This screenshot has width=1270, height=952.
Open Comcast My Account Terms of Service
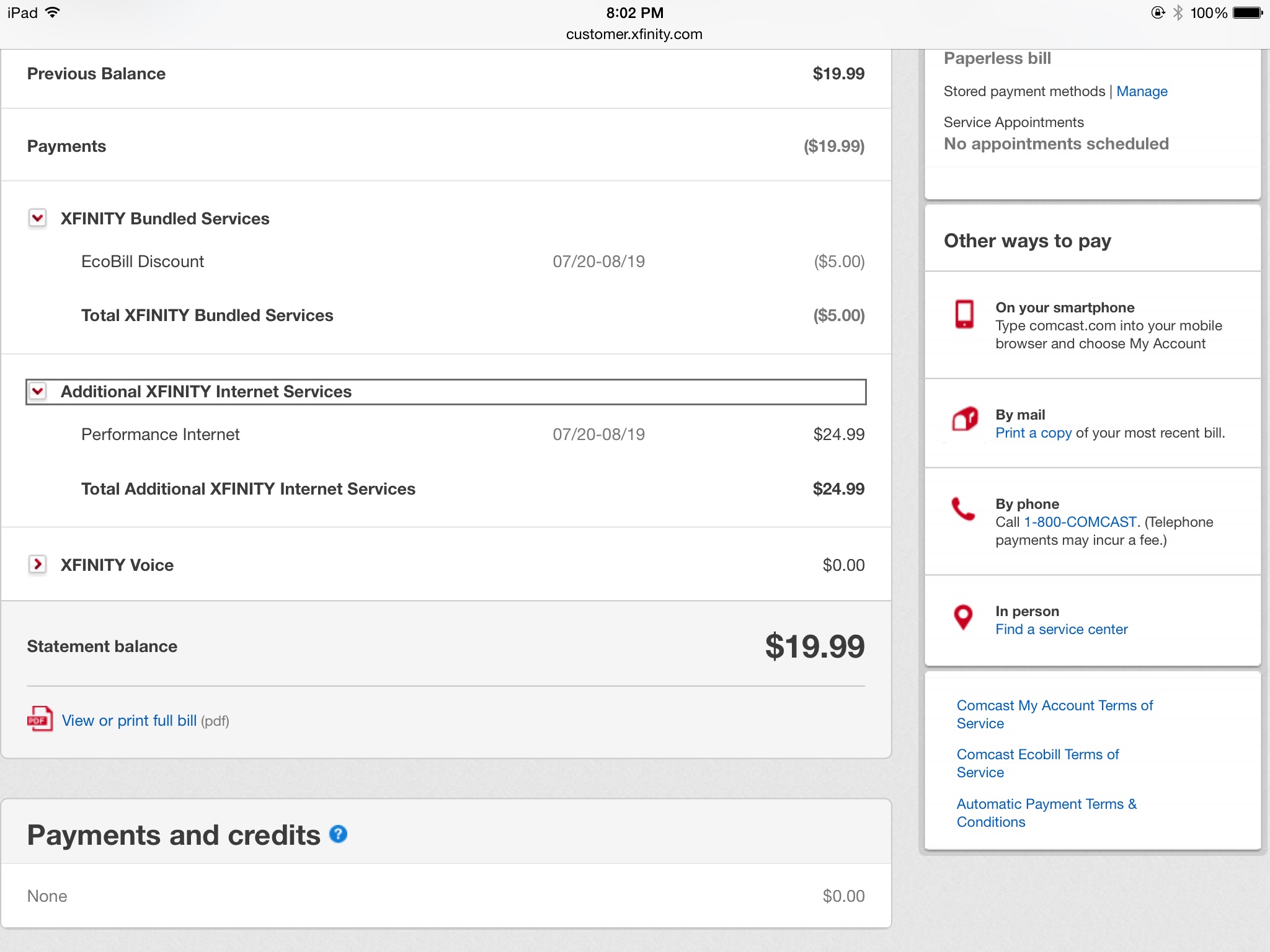pos(1054,715)
